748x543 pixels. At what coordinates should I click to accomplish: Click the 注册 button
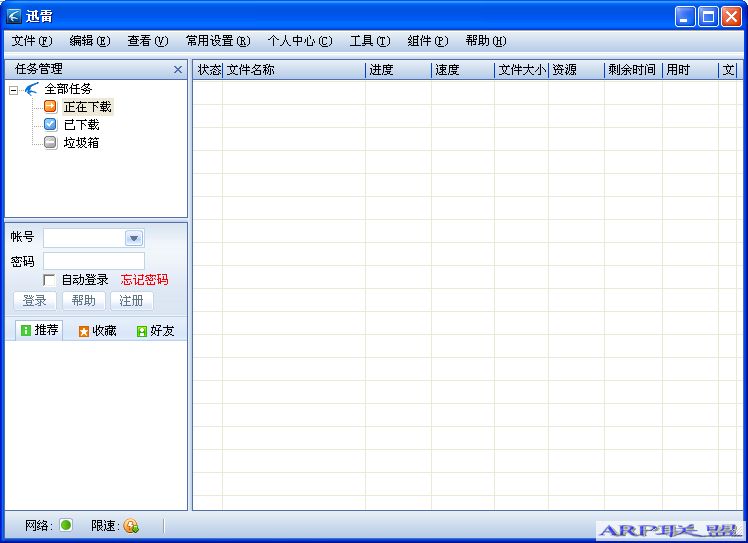[x=132, y=301]
